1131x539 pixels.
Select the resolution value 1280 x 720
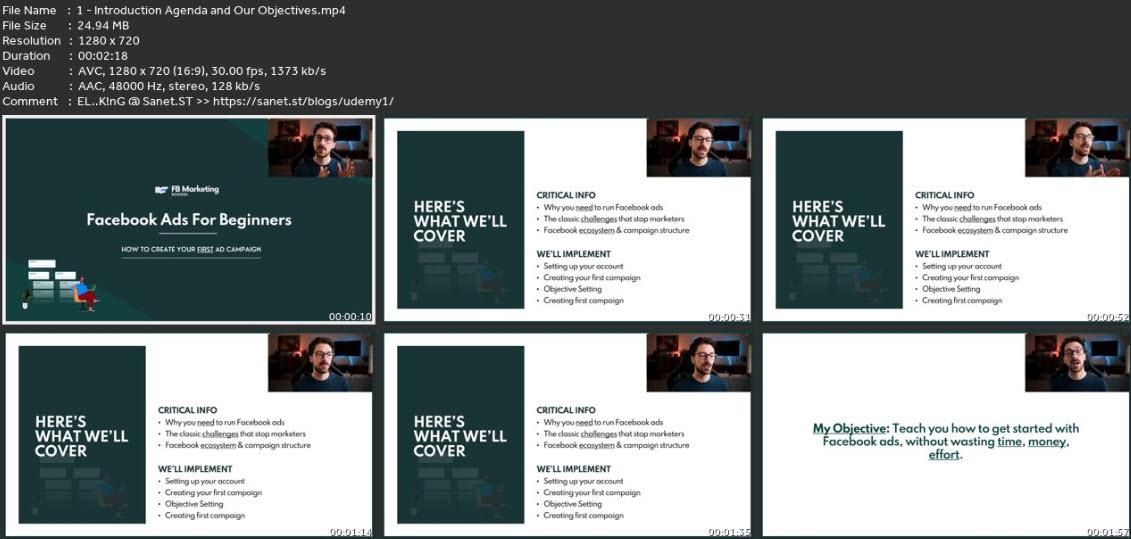tap(108, 40)
